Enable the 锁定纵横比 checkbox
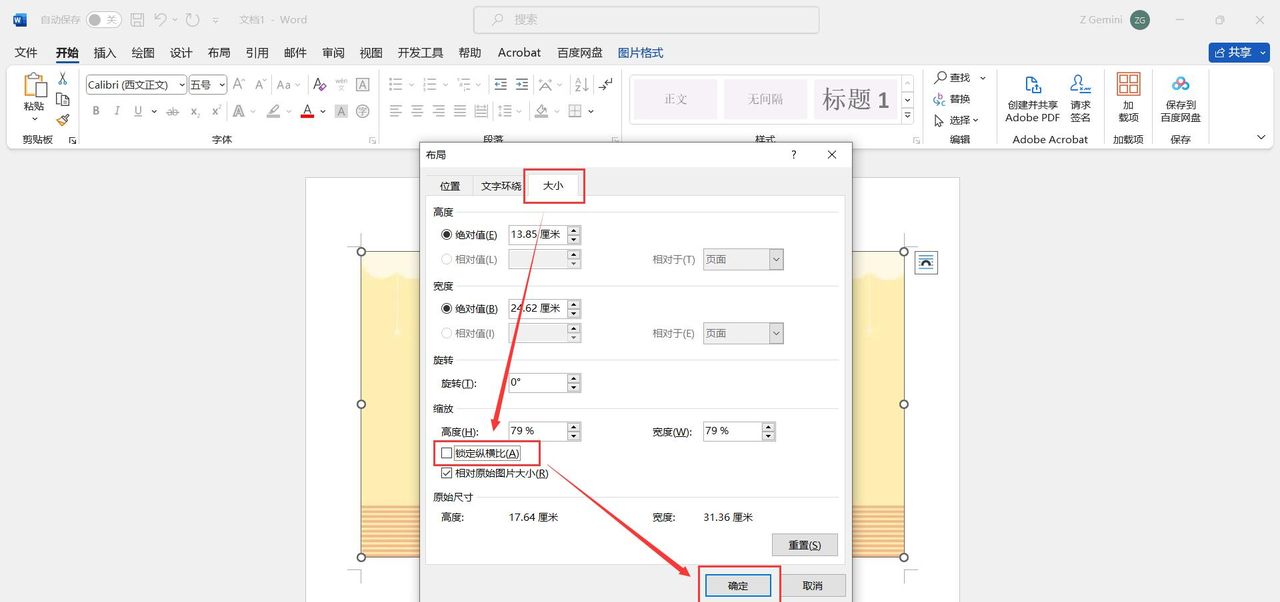The image size is (1280, 602). [x=446, y=452]
